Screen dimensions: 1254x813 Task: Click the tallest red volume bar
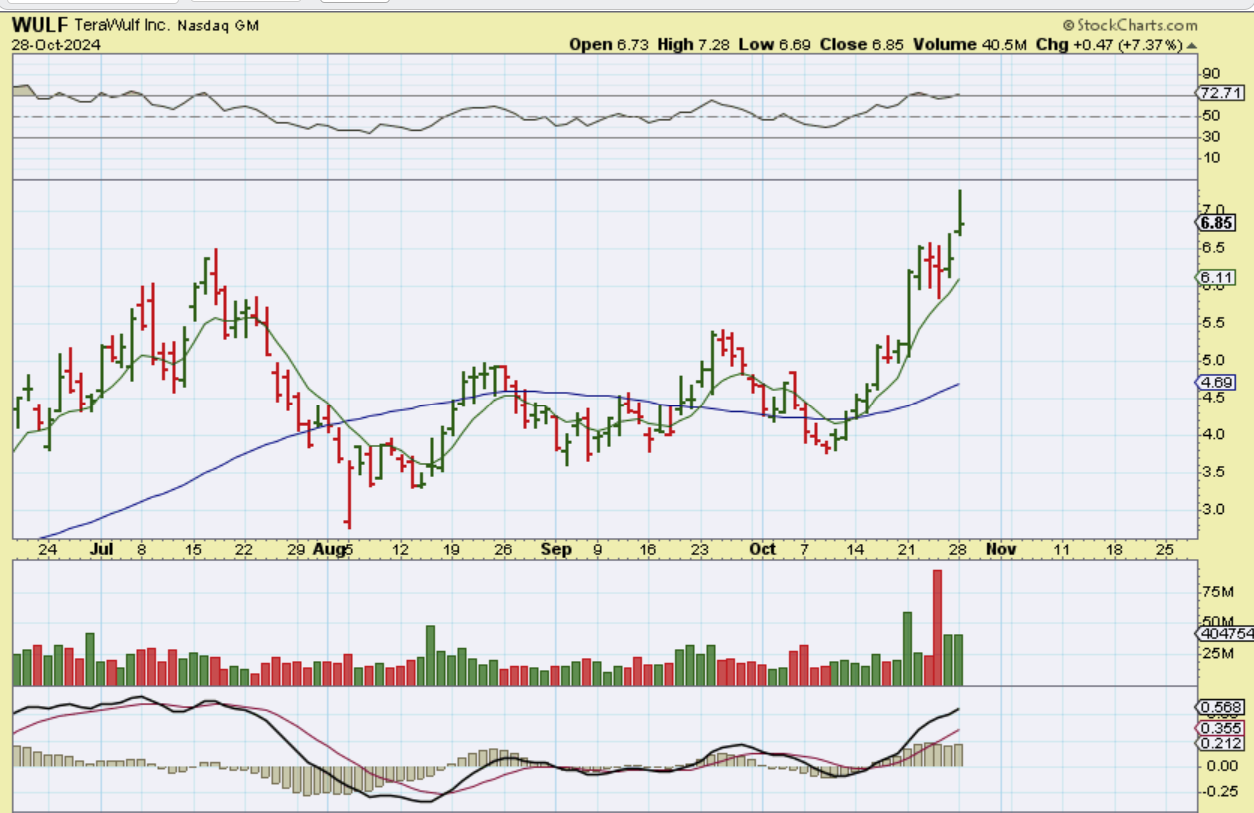click(938, 627)
